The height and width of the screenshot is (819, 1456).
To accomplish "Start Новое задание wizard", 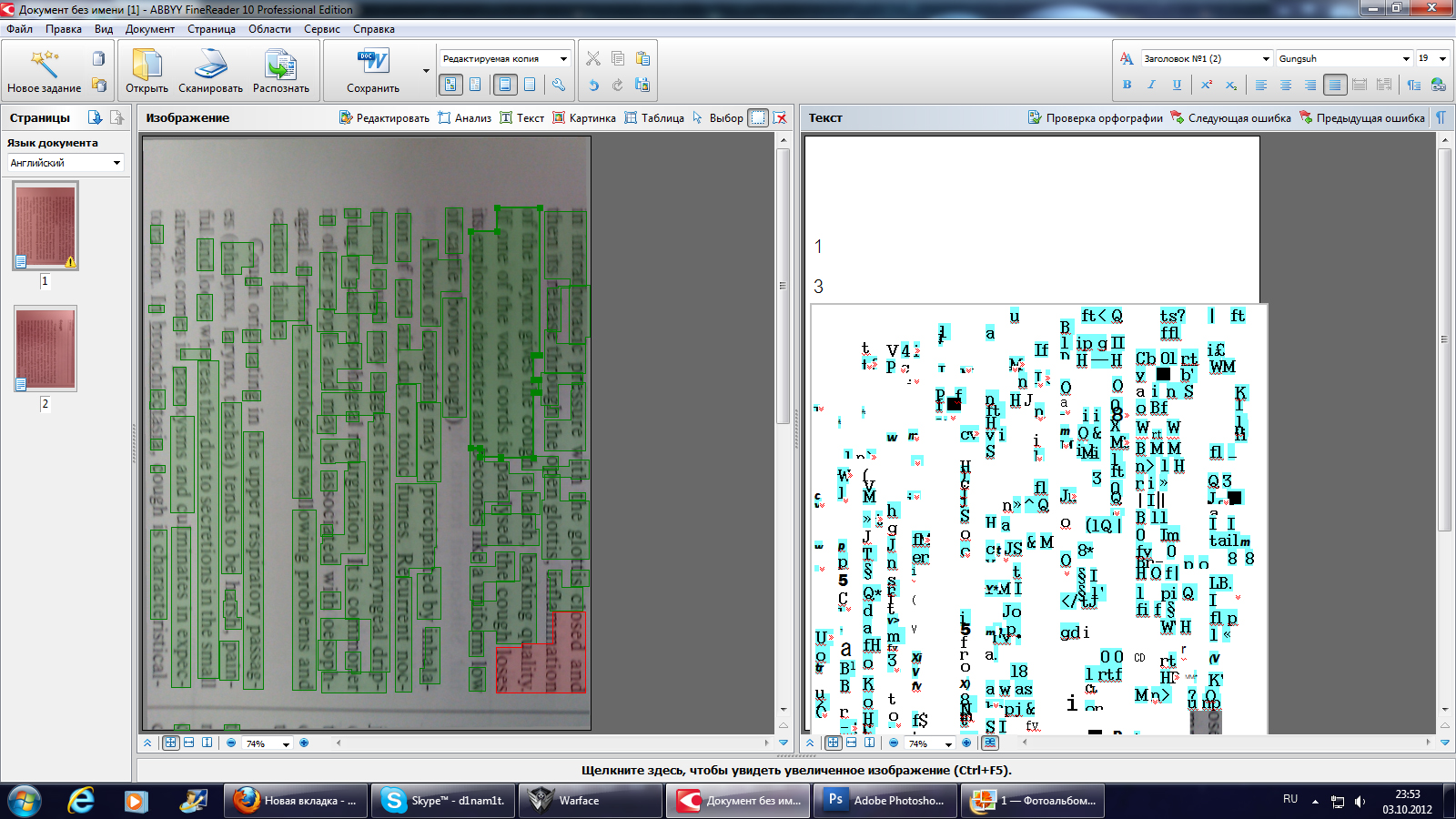I will [x=44, y=66].
